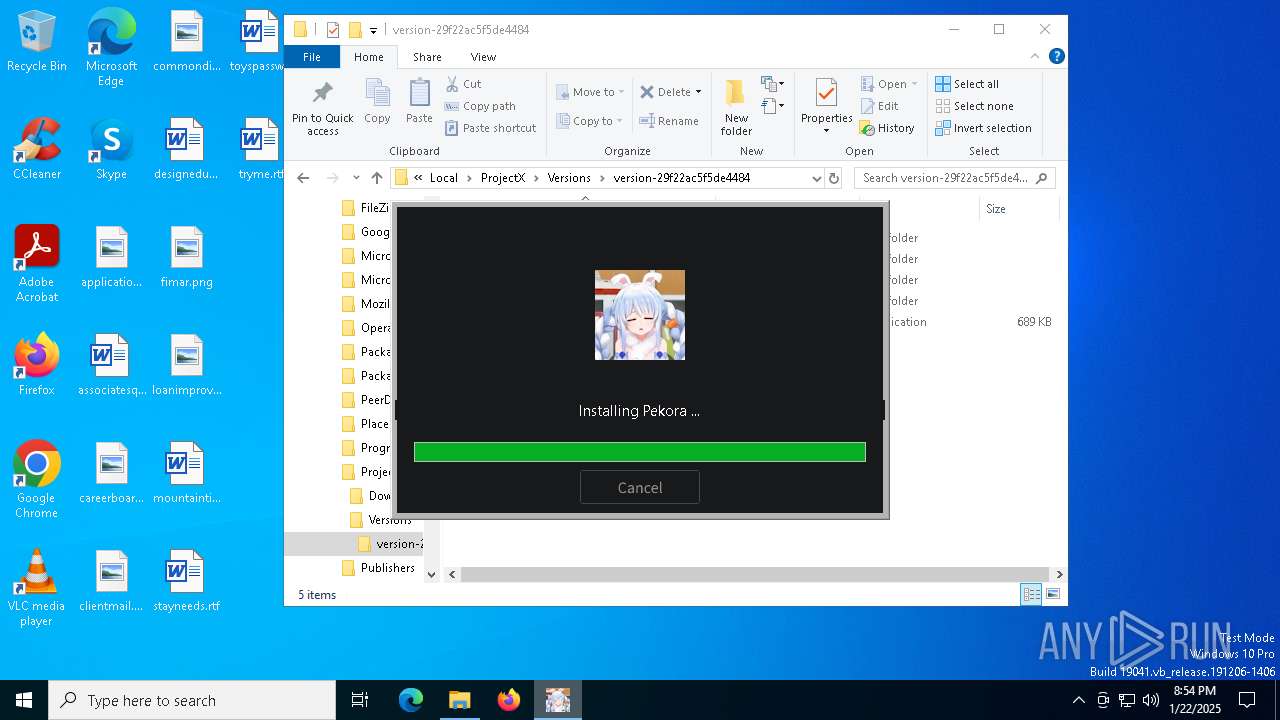The image size is (1280, 720).
Task: Click ProjectX in the address breadcrumb
Action: point(502,178)
